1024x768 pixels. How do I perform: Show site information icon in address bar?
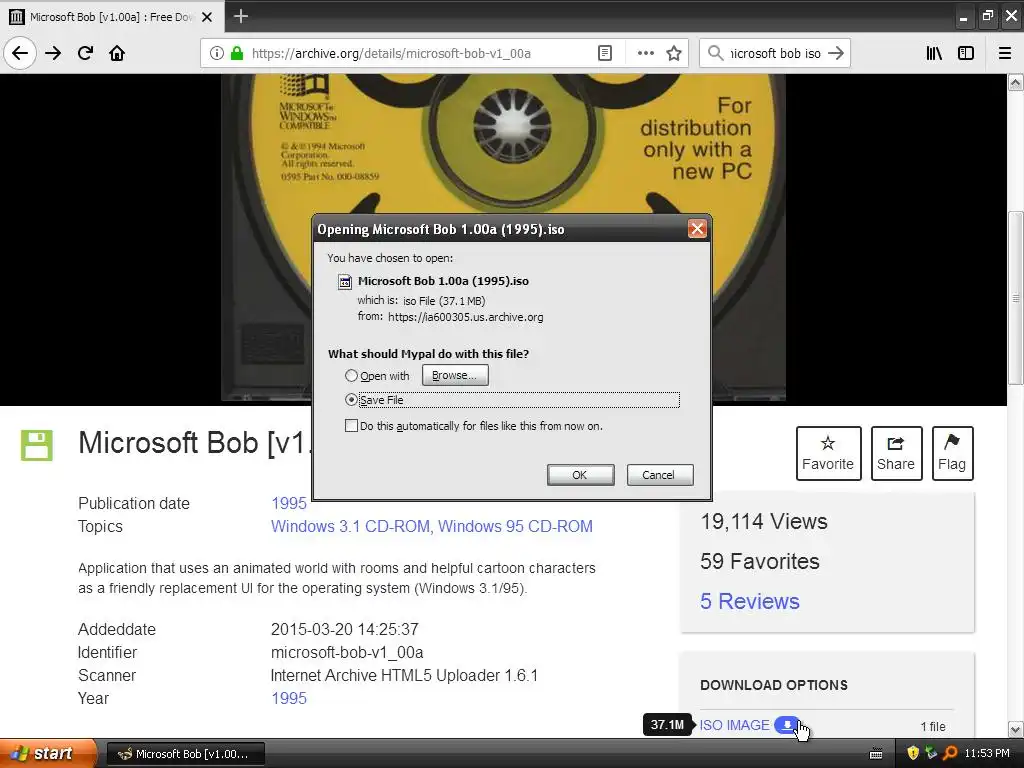point(217,53)
